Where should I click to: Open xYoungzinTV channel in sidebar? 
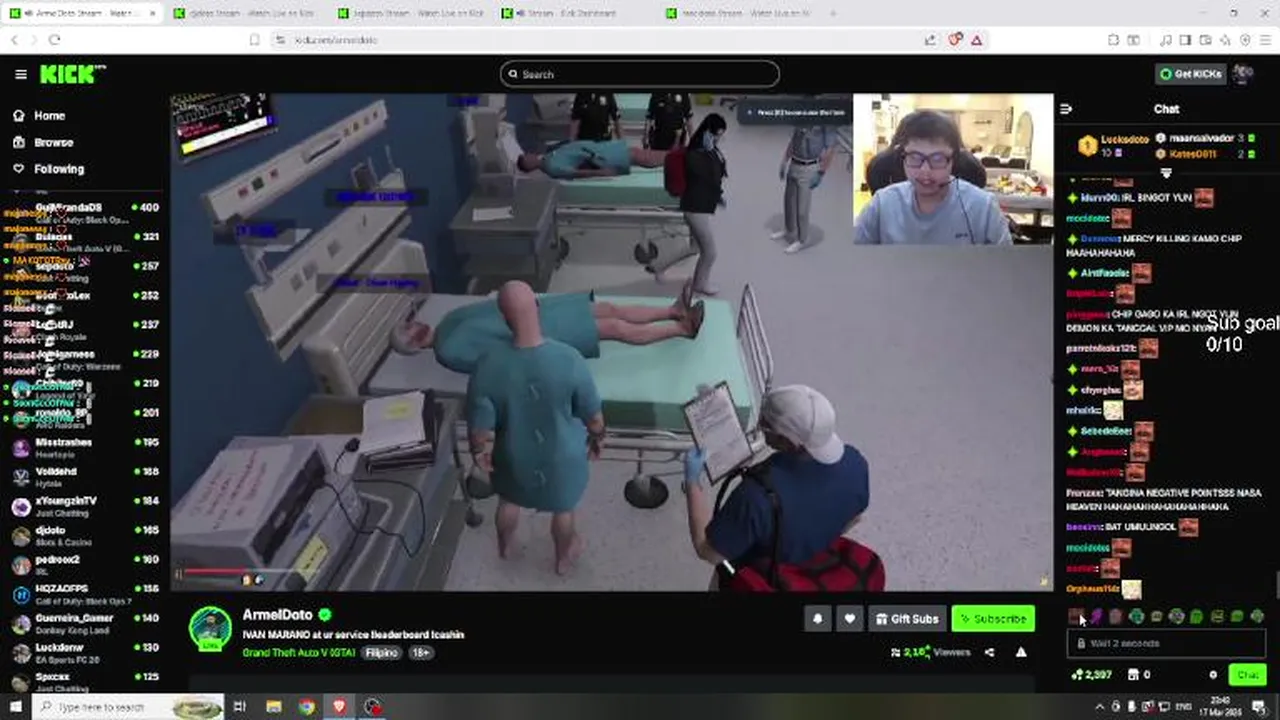point(84,506)
